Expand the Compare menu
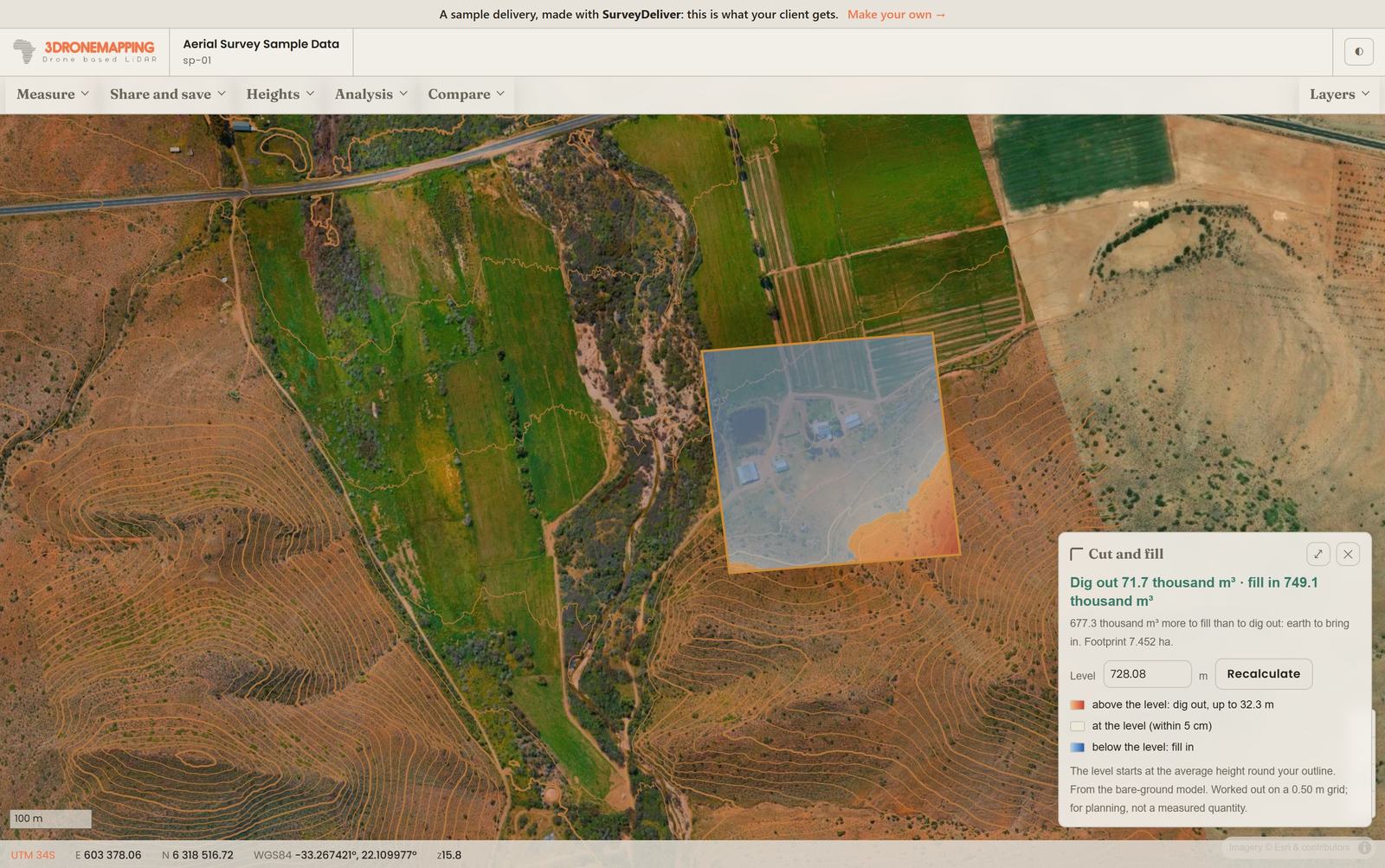 tap(467, 94)
